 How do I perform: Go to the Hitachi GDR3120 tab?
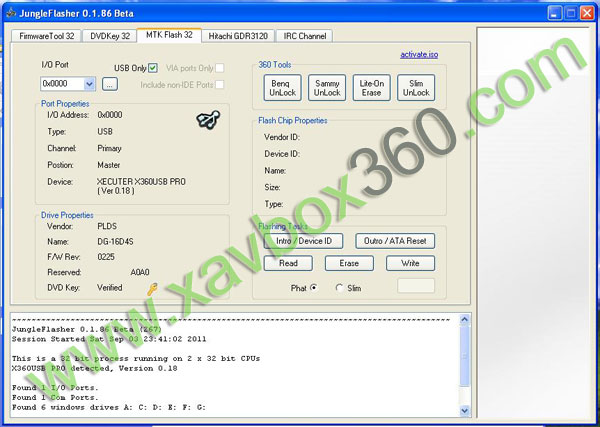[238, 36]
